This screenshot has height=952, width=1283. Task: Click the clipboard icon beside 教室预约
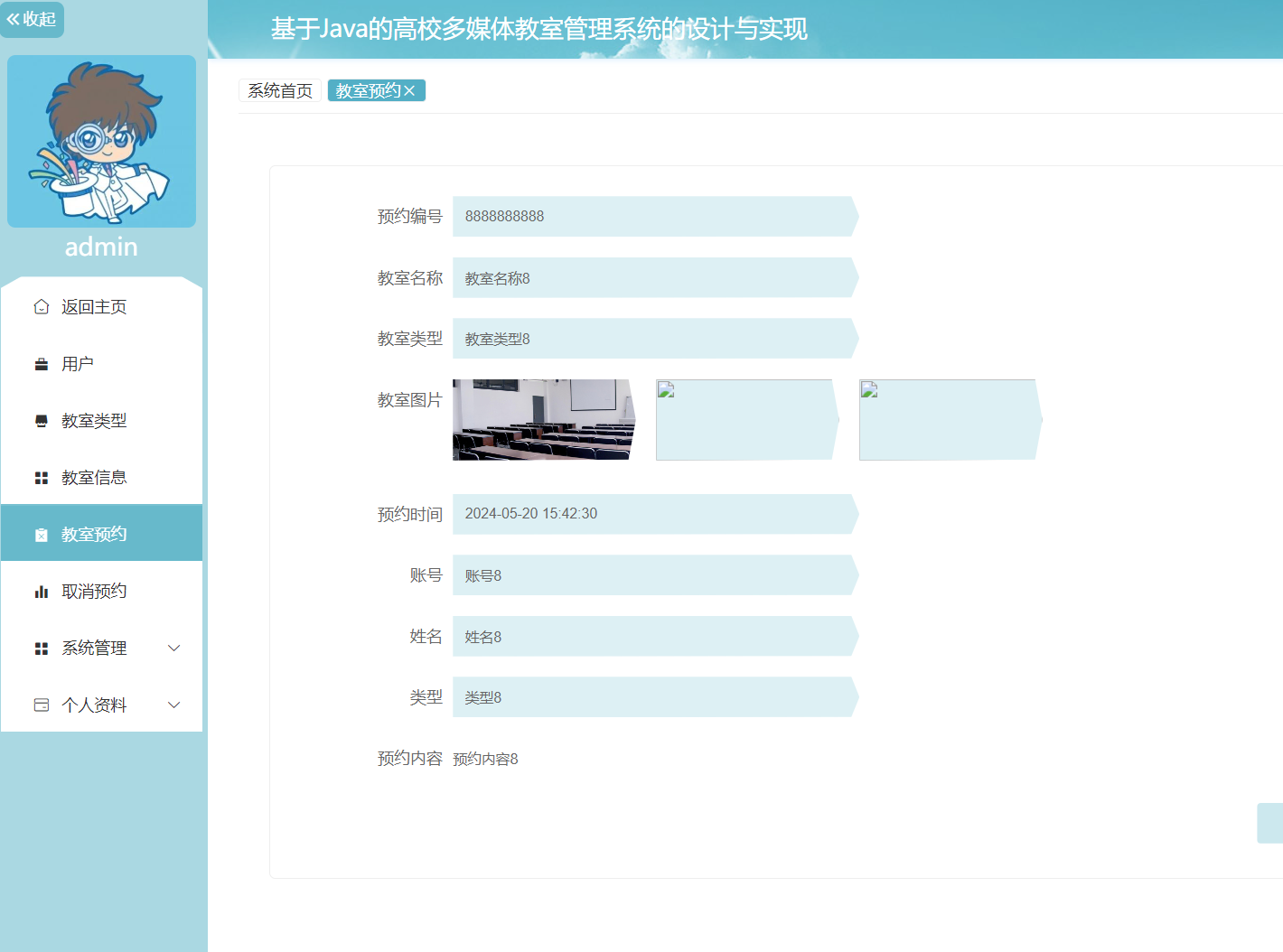(x=42, y=535)
